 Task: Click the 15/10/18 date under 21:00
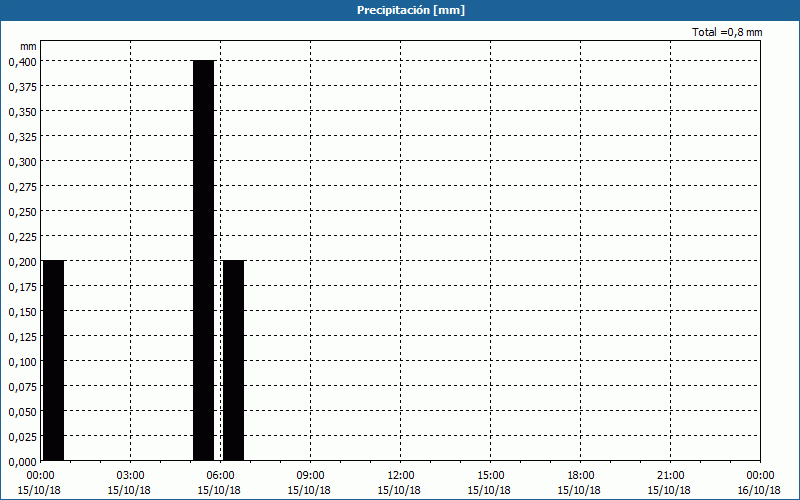coord(669,490)
